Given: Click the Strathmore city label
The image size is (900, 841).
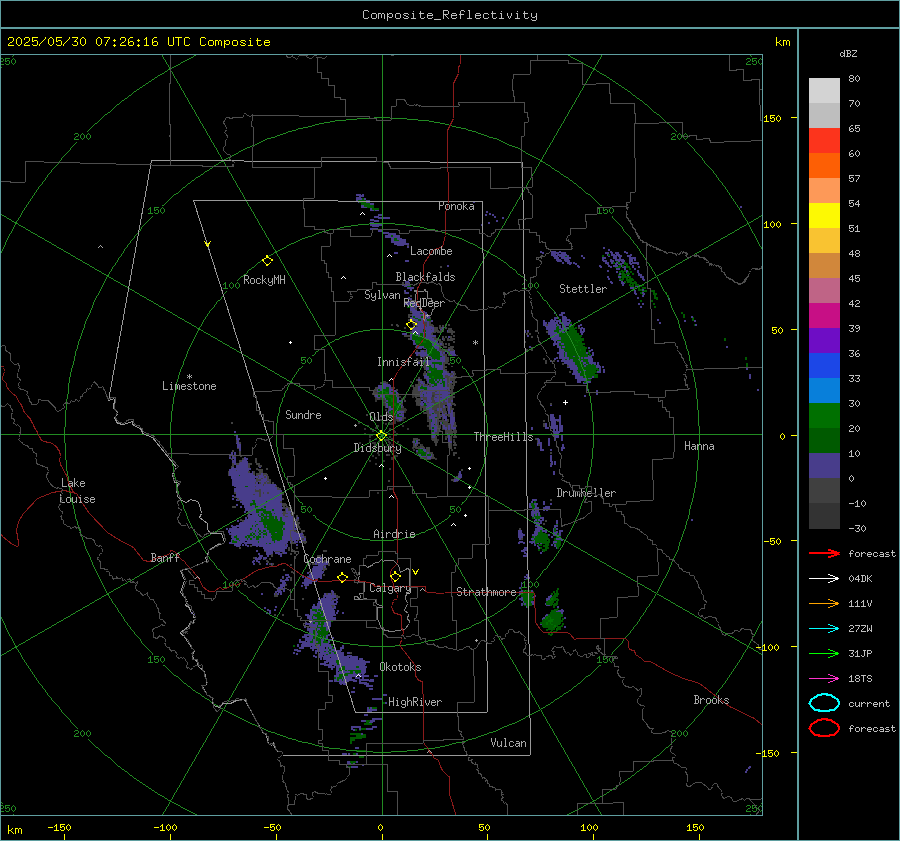Looking at the screenshot, I should click(x=486, y=592).
